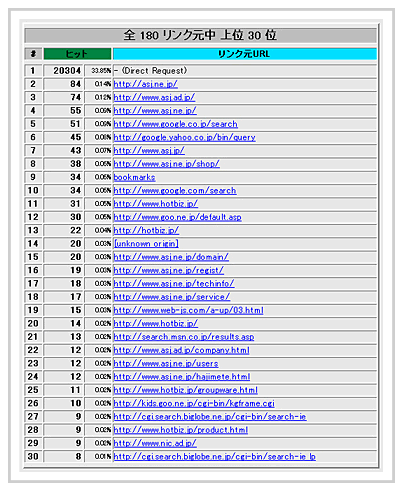Open the www.web-js.com/a-up/03.html link
403x491 pixels.
tap(188, 310)
